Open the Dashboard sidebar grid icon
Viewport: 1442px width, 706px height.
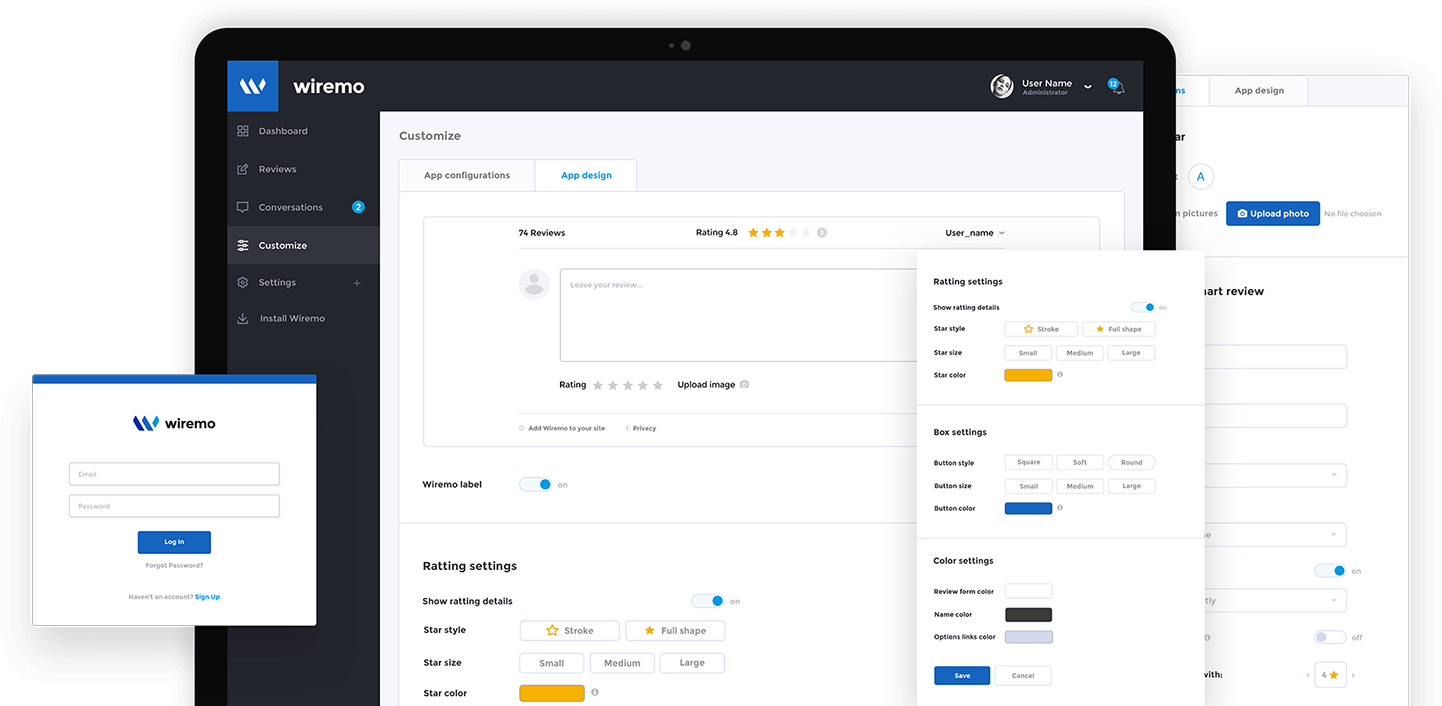click(x=243, y=131)
